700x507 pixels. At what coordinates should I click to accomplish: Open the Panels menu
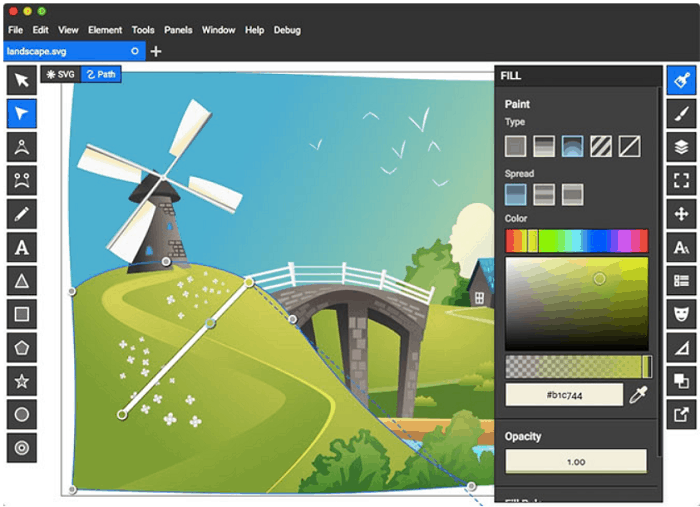[178, 30]
